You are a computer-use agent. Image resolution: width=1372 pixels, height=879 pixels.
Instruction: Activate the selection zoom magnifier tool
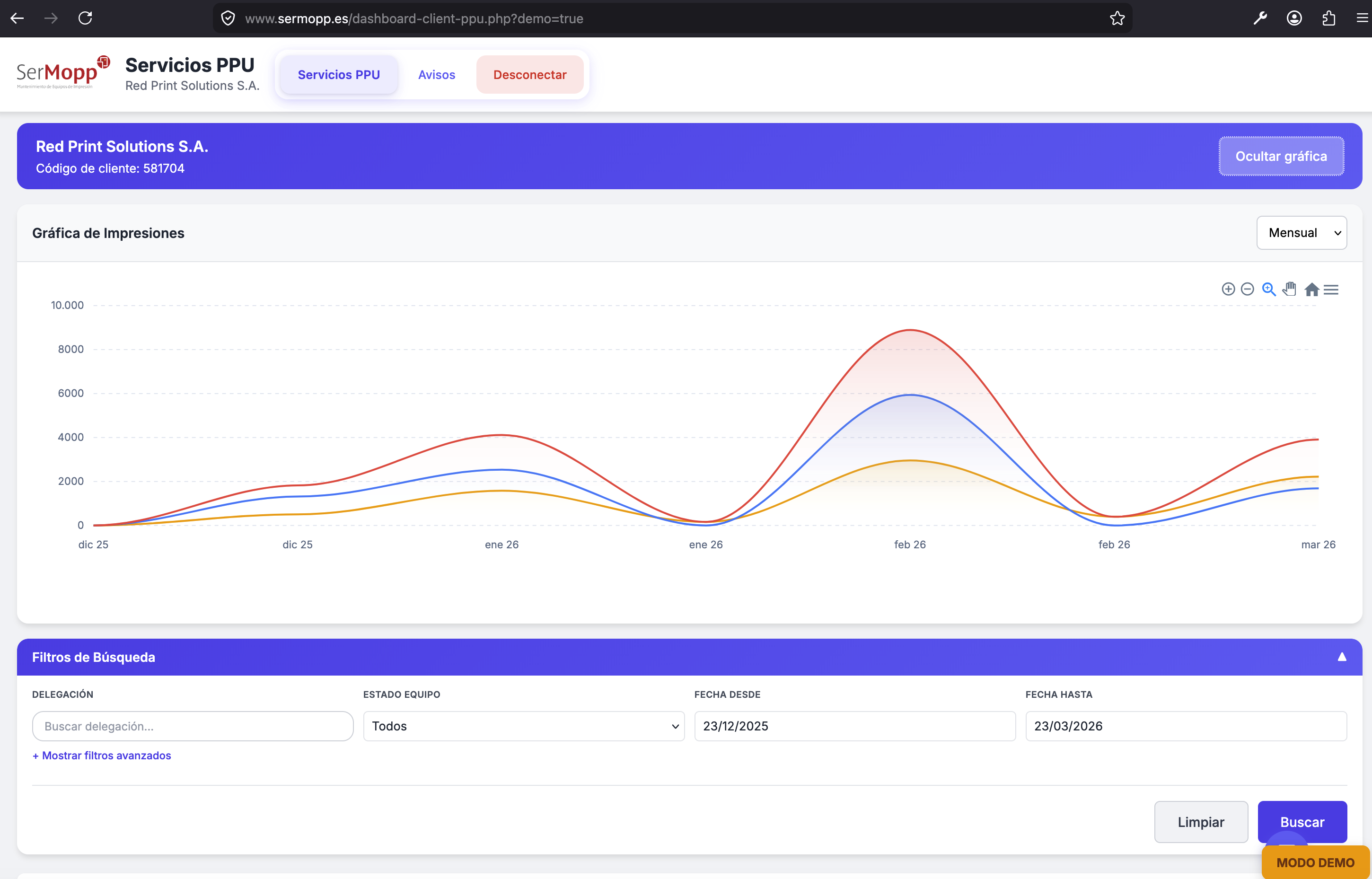pyautogui.click(x=1269, y=290)
